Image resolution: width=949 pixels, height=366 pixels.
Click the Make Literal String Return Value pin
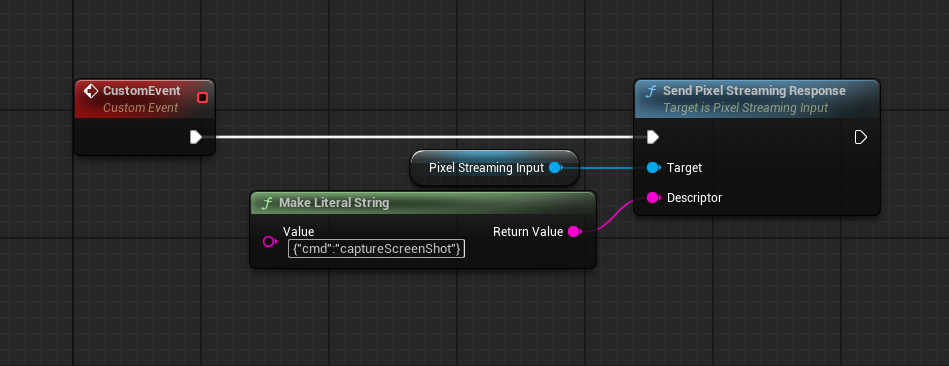[574, 232]
